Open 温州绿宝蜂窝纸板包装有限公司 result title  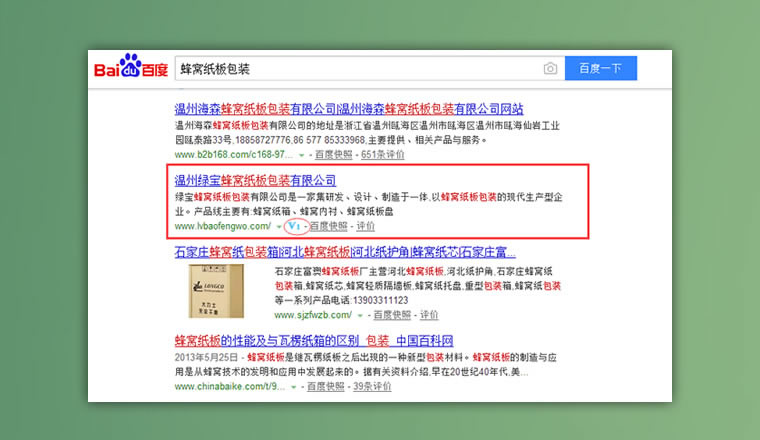tap(255, 180)
